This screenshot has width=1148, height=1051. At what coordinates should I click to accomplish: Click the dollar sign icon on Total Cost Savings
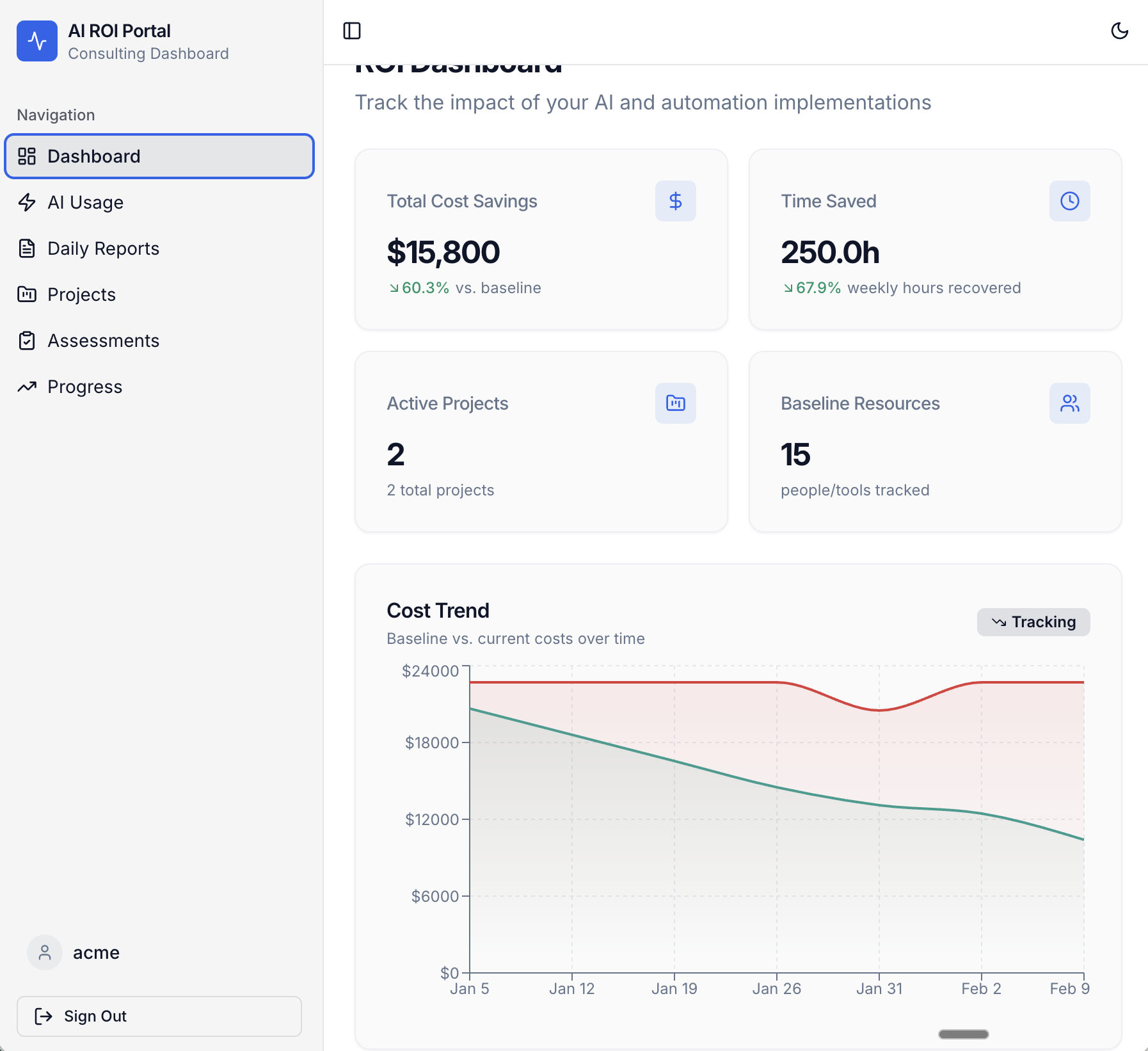676,201
